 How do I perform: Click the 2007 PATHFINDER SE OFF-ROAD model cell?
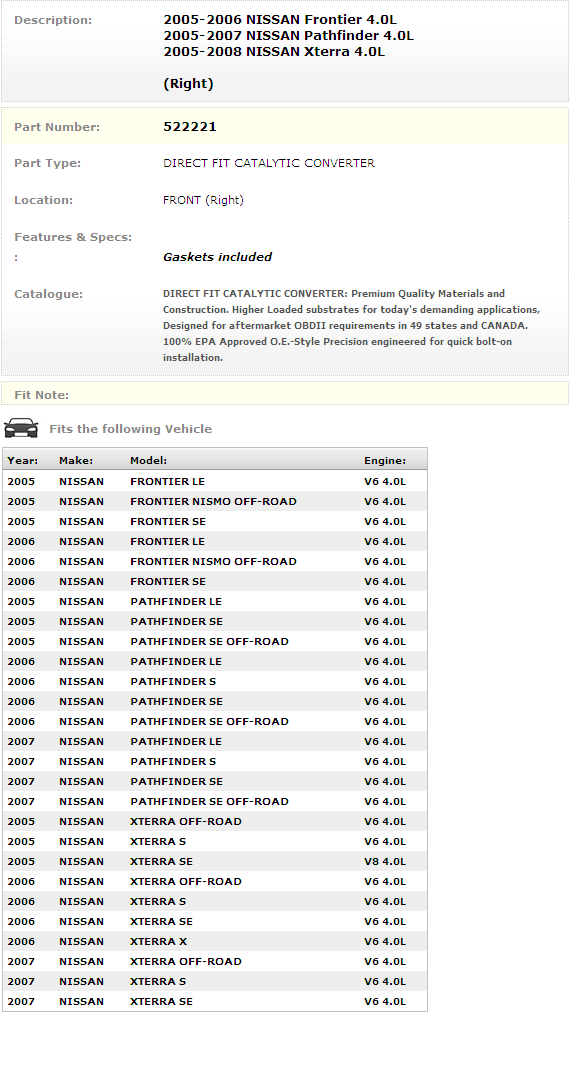point(209,801)
